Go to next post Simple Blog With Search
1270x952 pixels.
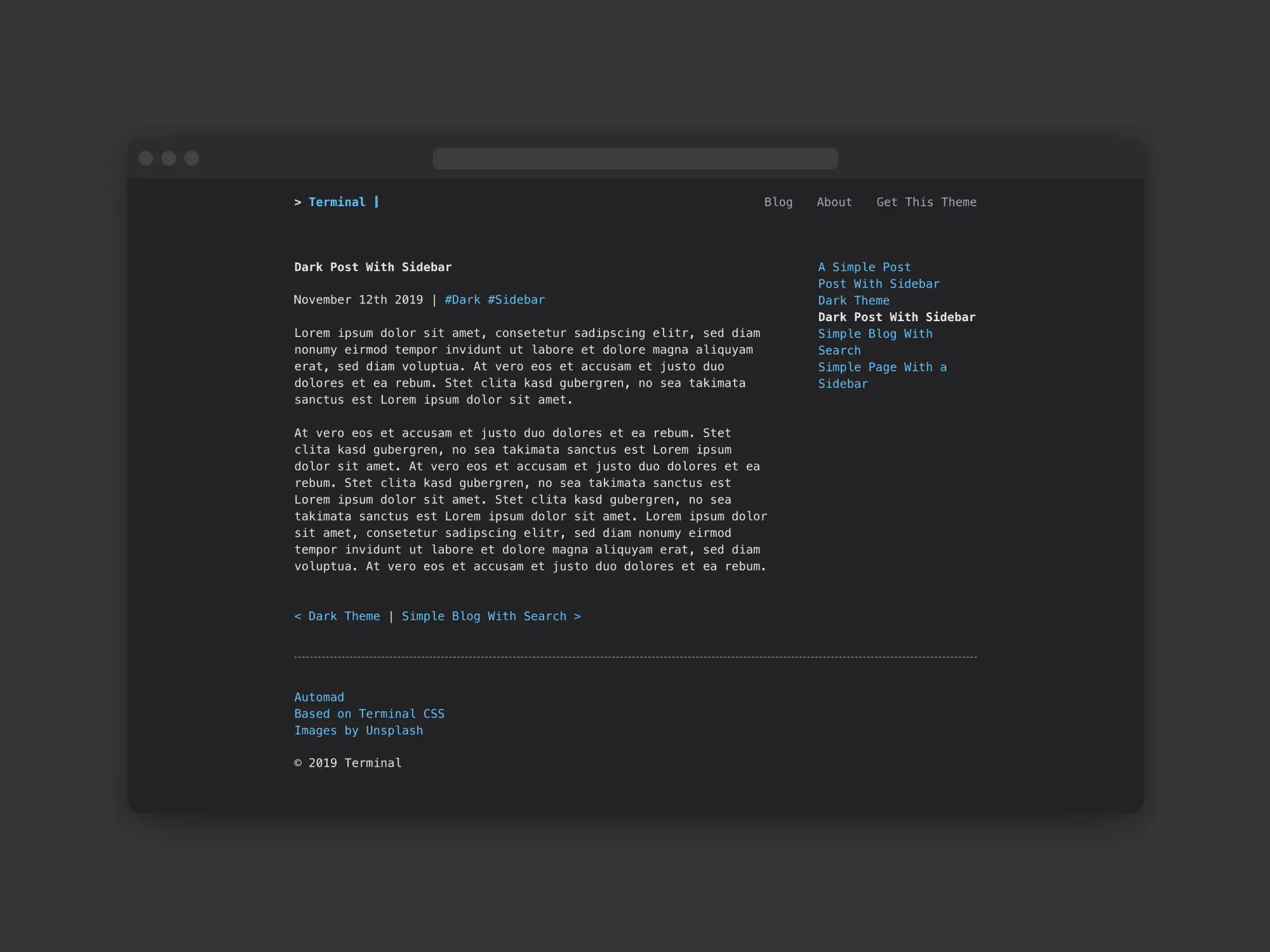coord(491,616)
